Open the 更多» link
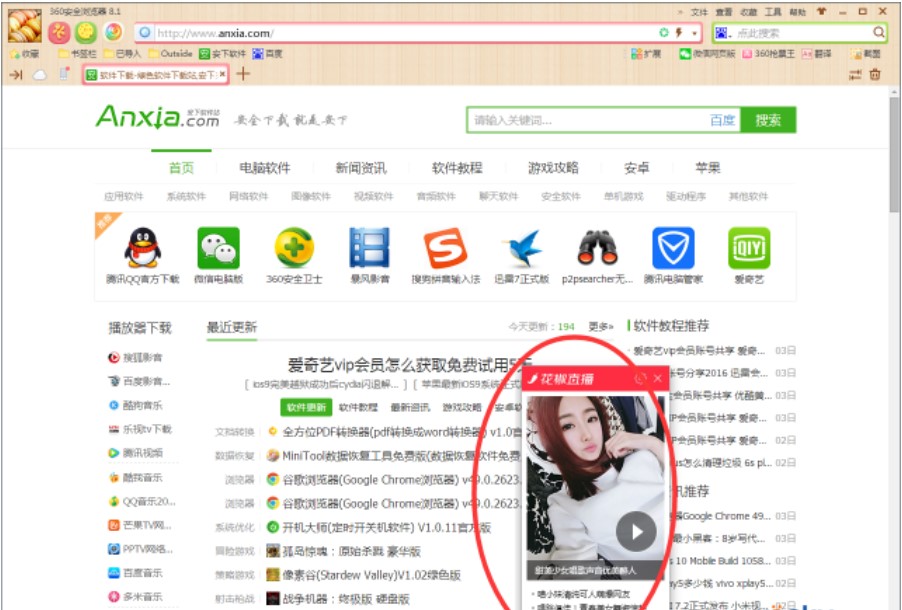Screen dimensions: 902x610 pos(601,327)
